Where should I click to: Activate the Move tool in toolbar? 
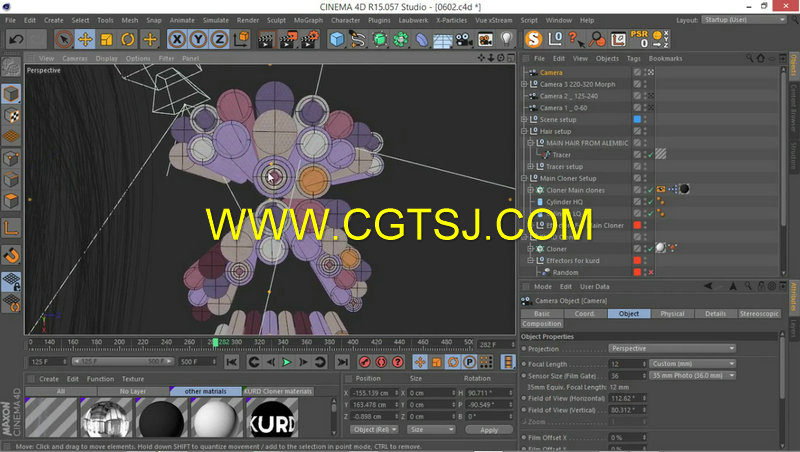pyautogui.click(x=85, y=39)
